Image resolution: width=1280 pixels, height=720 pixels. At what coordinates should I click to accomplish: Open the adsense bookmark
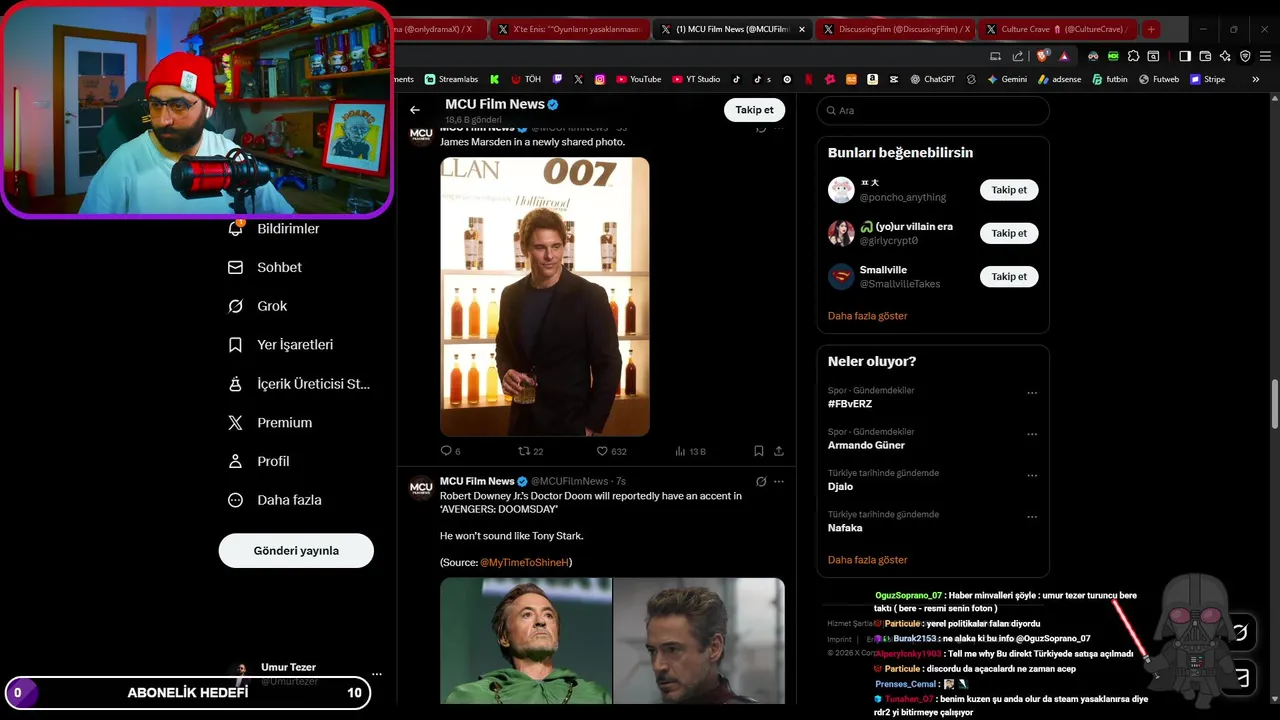(x=1059, y=79)
